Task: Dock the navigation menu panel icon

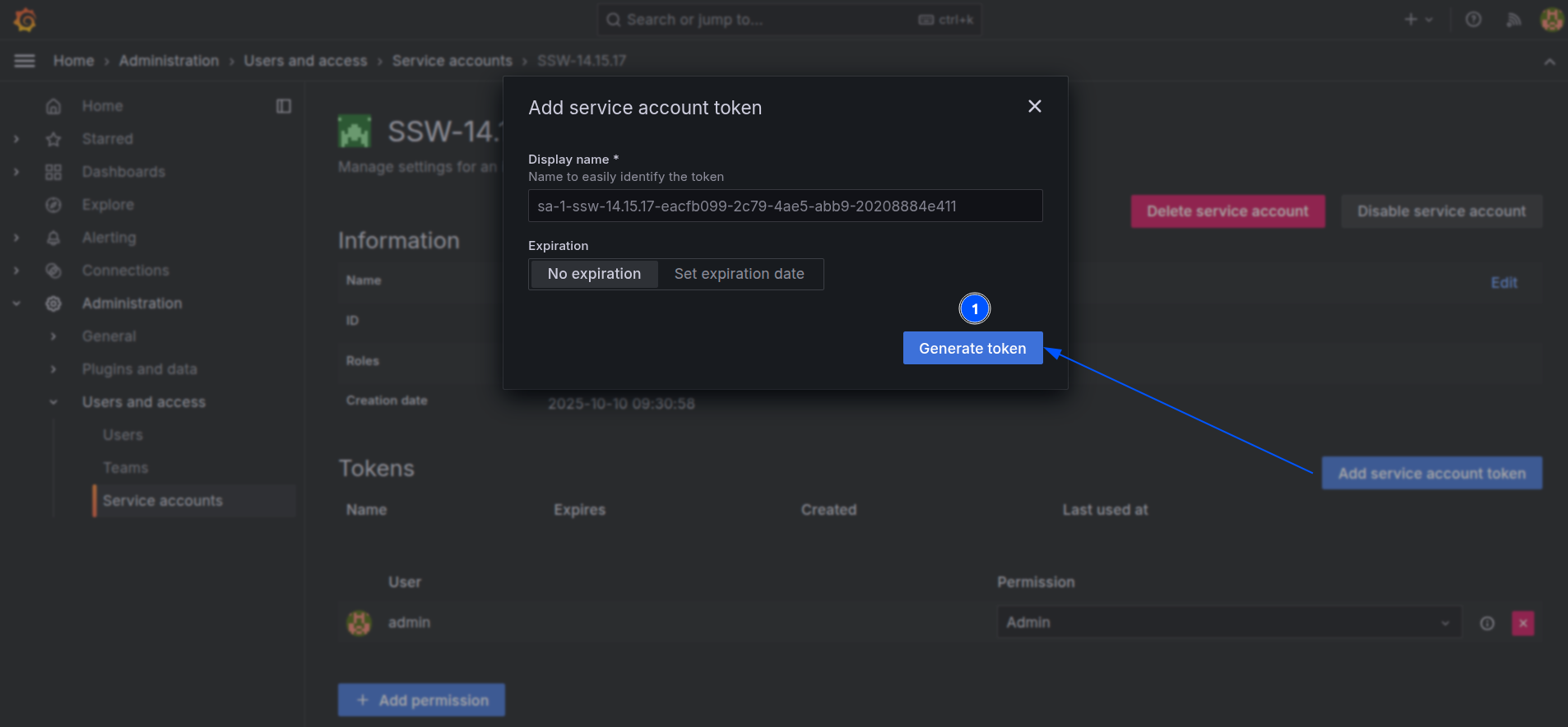Action: click(284, 106)
